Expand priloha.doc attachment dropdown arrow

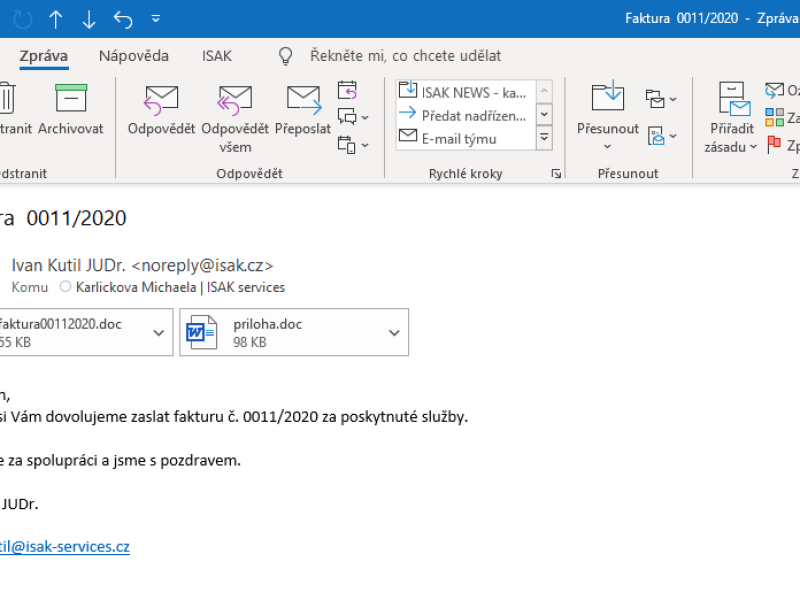[394, 333]
